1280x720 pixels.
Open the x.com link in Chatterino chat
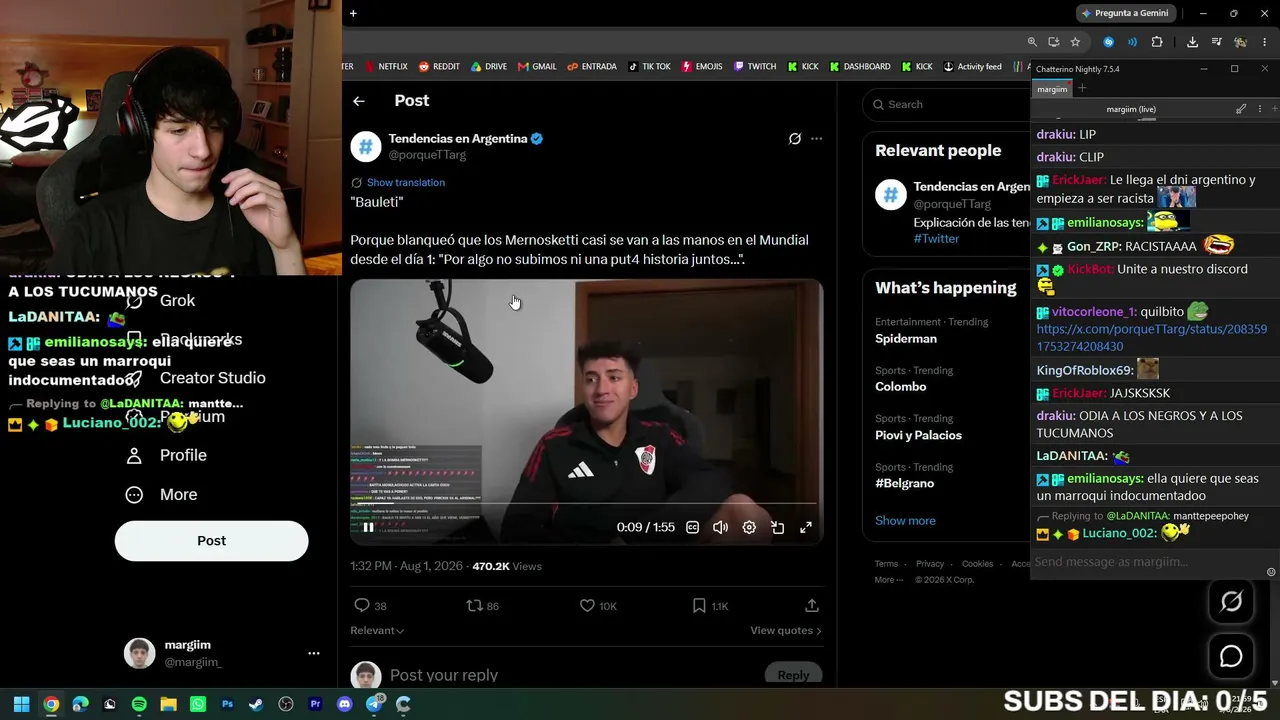[x=1151, y=338]
